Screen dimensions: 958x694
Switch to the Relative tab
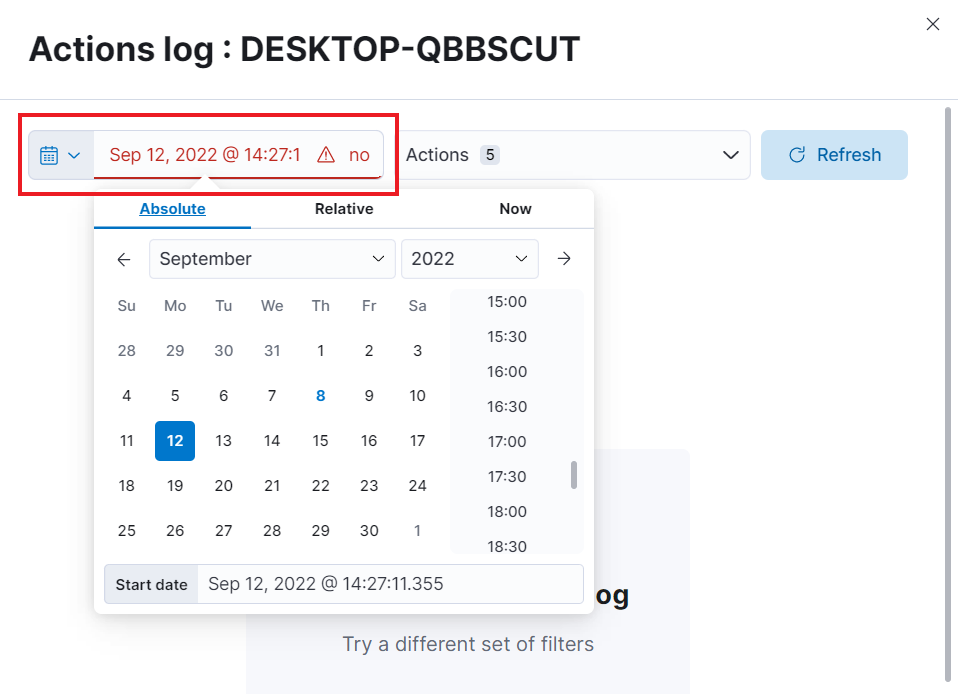343,209
